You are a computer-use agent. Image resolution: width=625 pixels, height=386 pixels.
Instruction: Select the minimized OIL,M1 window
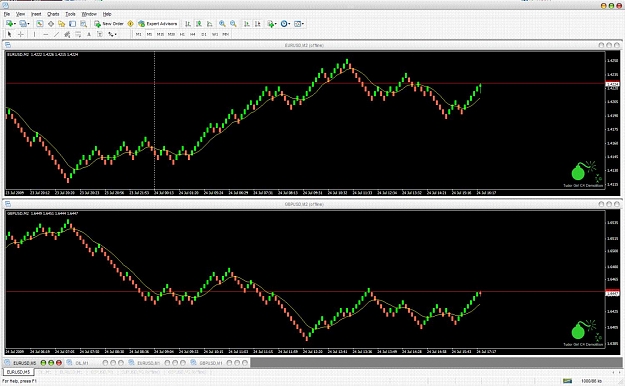pyautogui.click(x=82, y=363)
